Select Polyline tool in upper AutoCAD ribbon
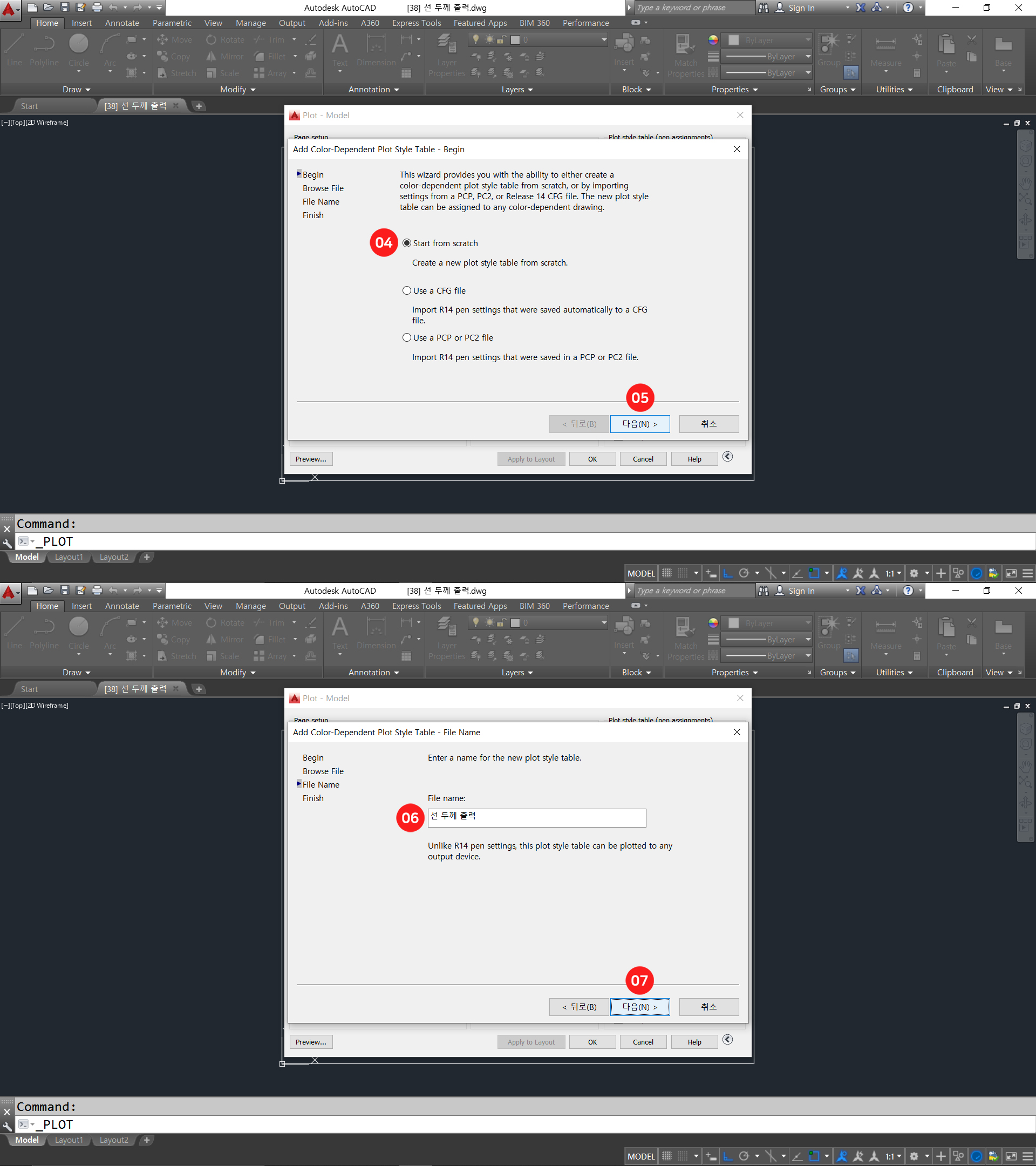The image size is (1036, 1166). point(44,51)
